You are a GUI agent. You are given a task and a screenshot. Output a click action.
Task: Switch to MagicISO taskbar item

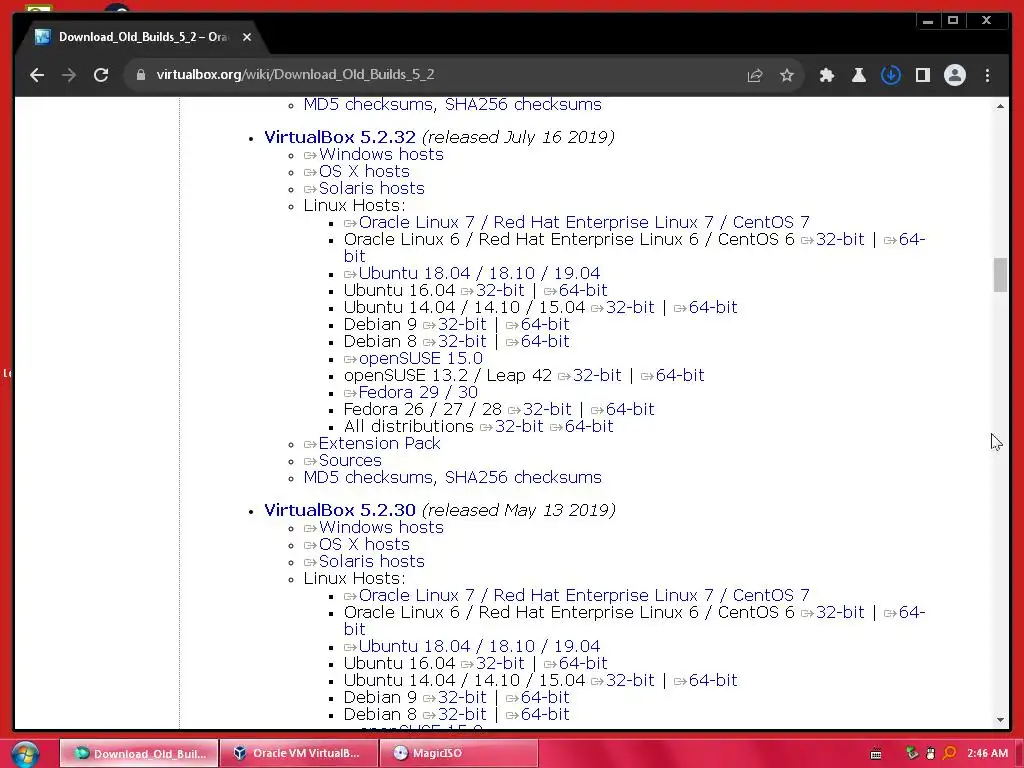point(458,753)
